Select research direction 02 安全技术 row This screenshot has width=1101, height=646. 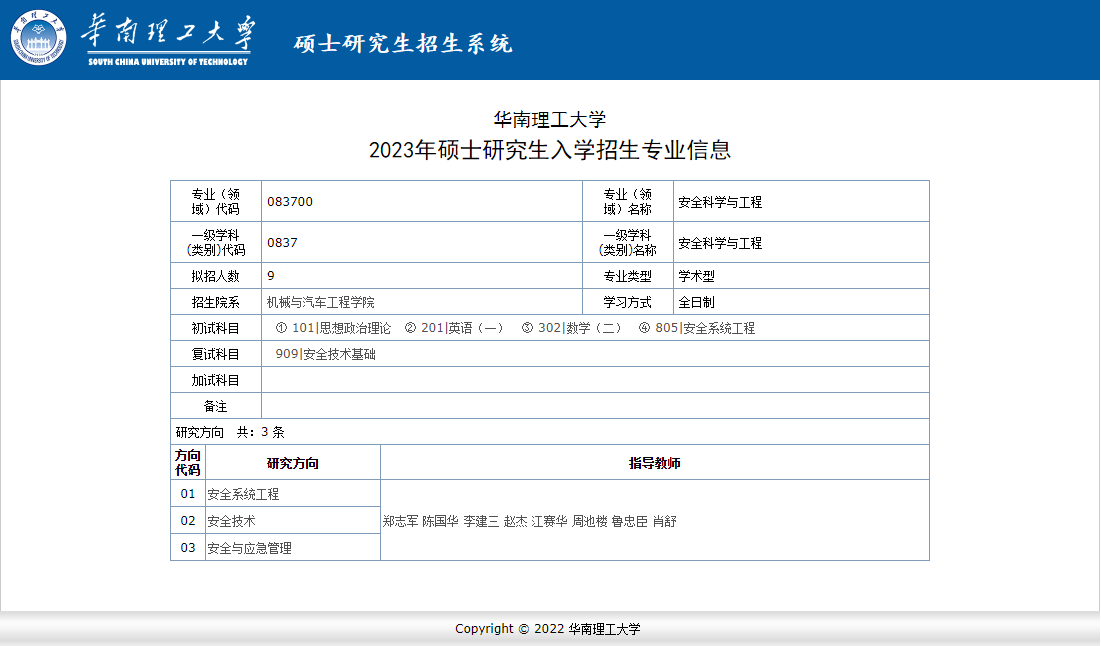coord(231,521)
